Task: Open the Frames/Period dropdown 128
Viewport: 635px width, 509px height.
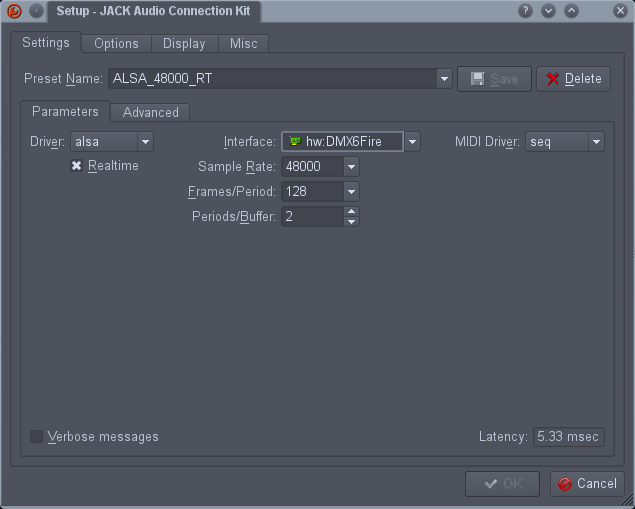Action: 320,192
